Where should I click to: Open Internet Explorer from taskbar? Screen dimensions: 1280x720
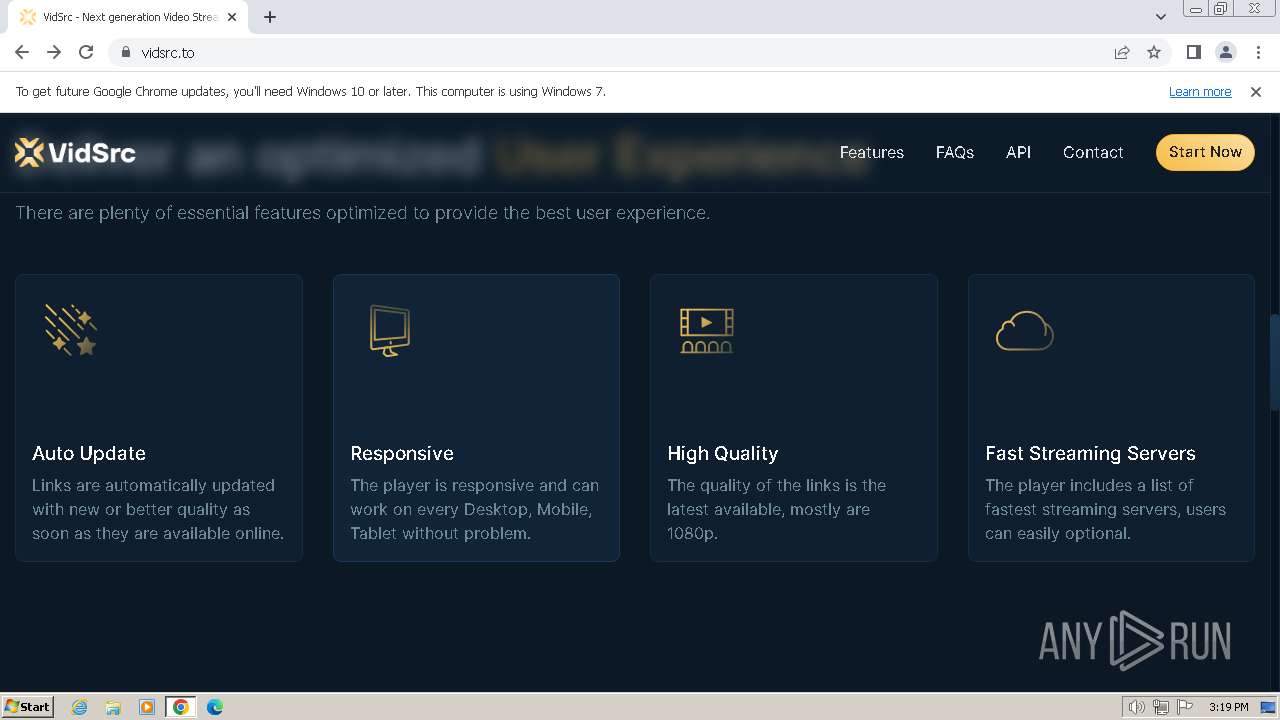click(80, 707)
